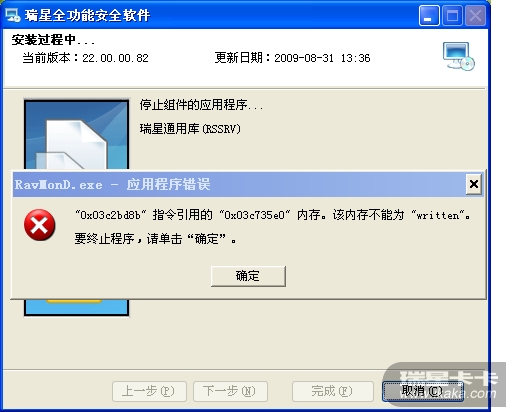Click the 瑞星通用库(RSSRV) component label
Image resolution: width=512 pixels, height=412 pixels.
coord(190,129)
